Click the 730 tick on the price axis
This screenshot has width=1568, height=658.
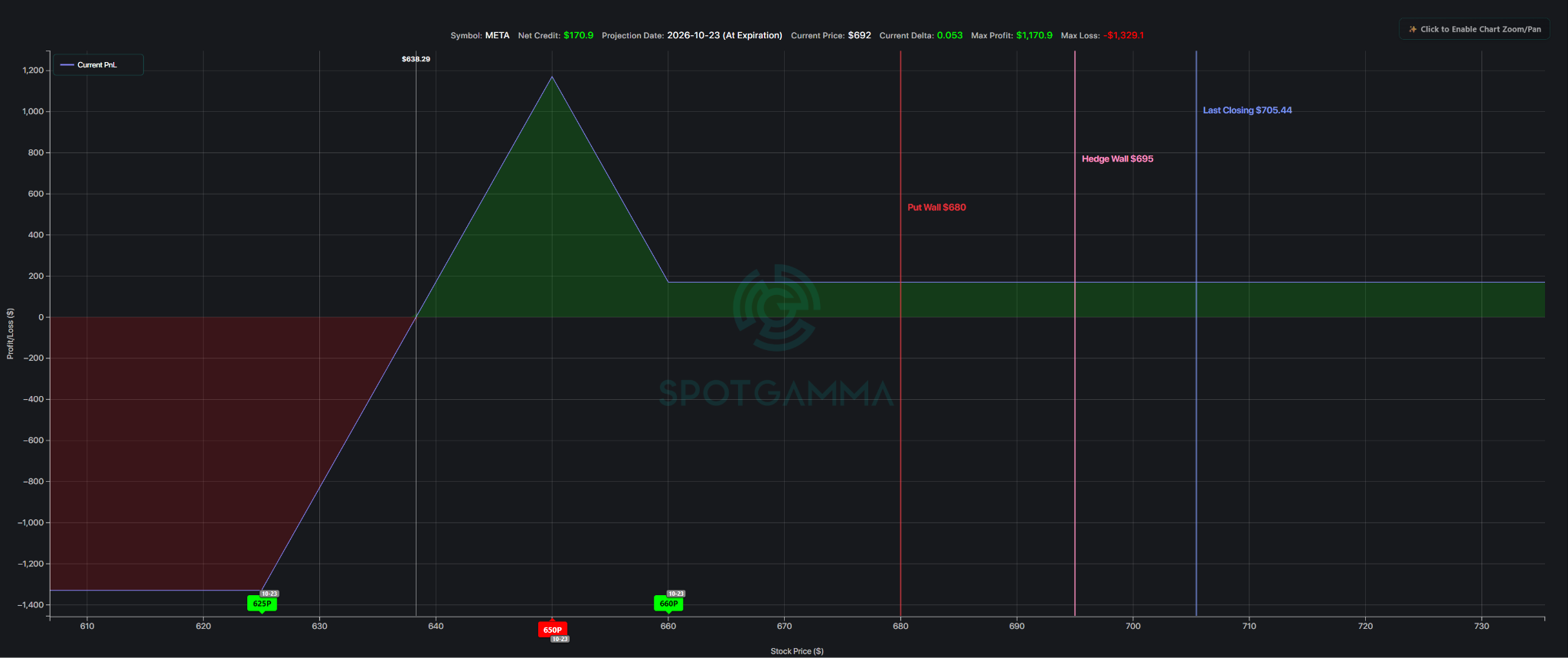(x=1481, y=626)
